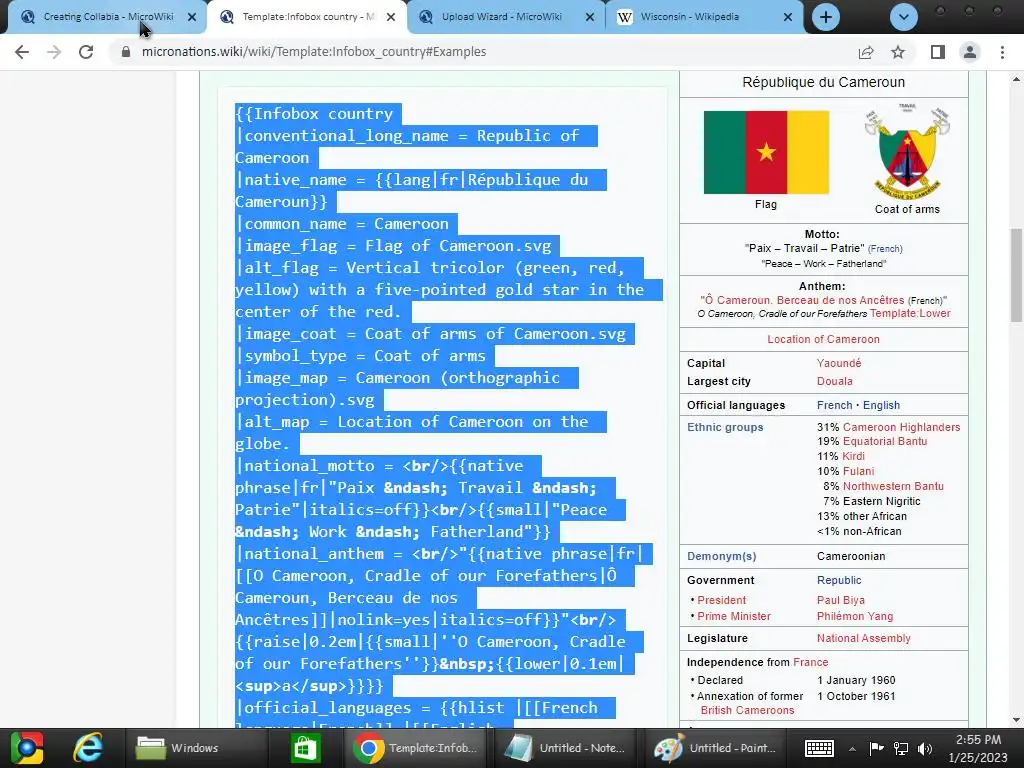Open a new tab with plus button
The height and width of the screenshot is (768, 1024).
coord(825,17)
